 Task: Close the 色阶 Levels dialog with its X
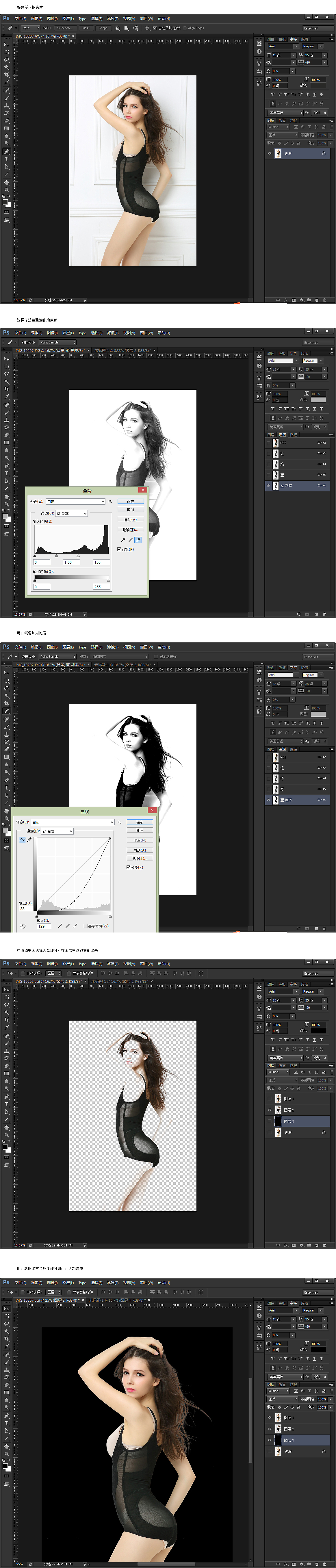143,489
